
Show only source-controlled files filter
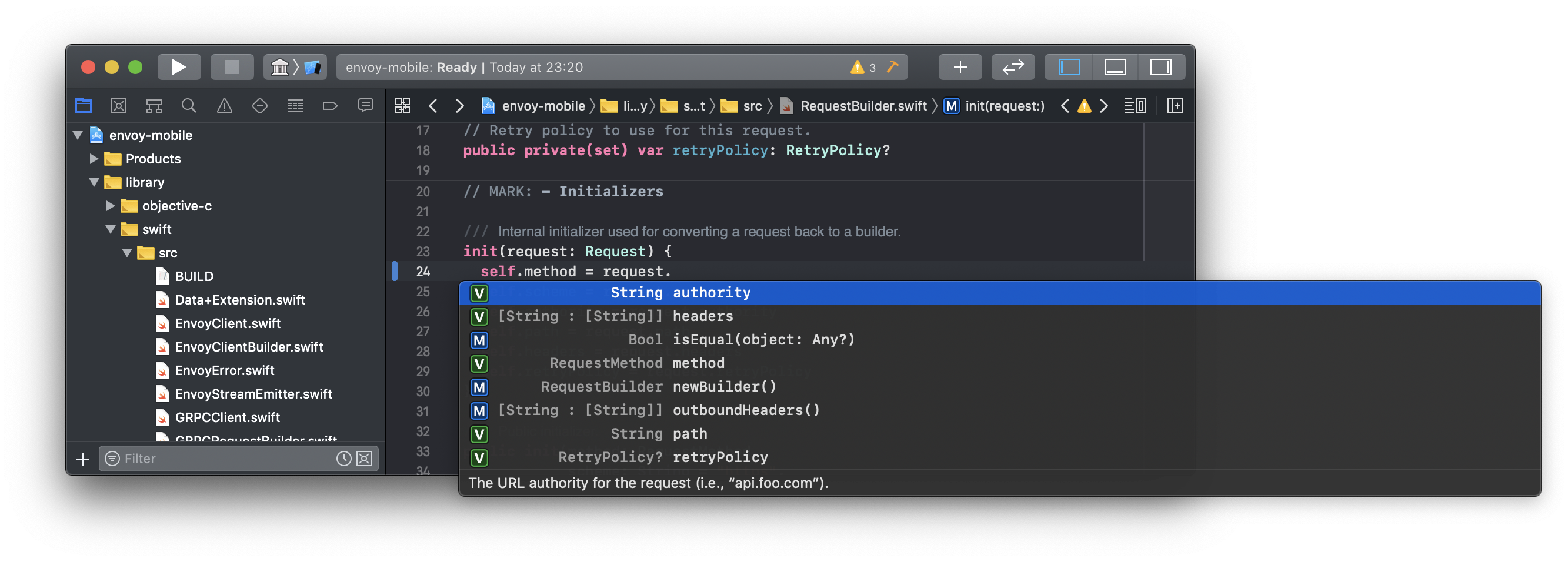[x=364, y=459]
